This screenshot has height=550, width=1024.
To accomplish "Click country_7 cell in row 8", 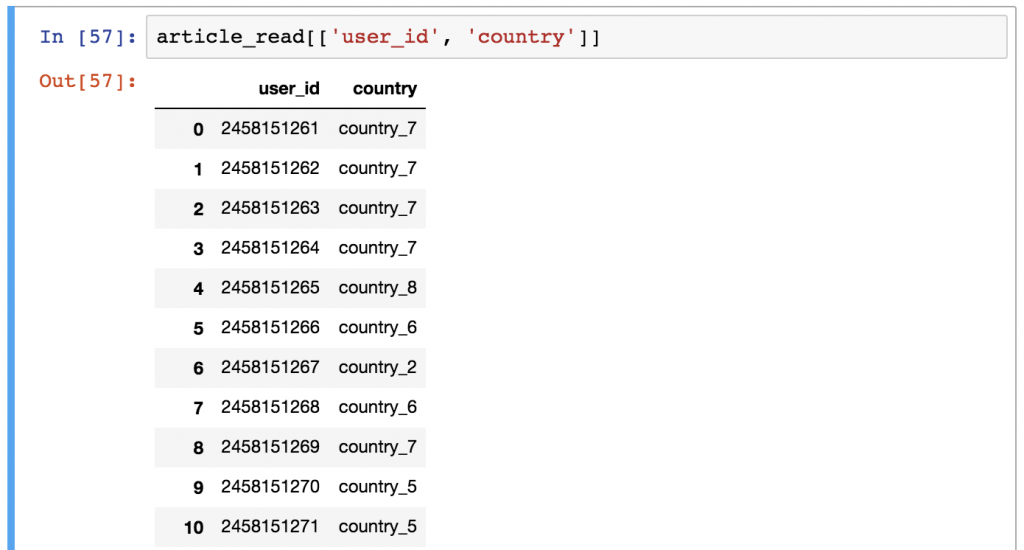I will point(377,447).
